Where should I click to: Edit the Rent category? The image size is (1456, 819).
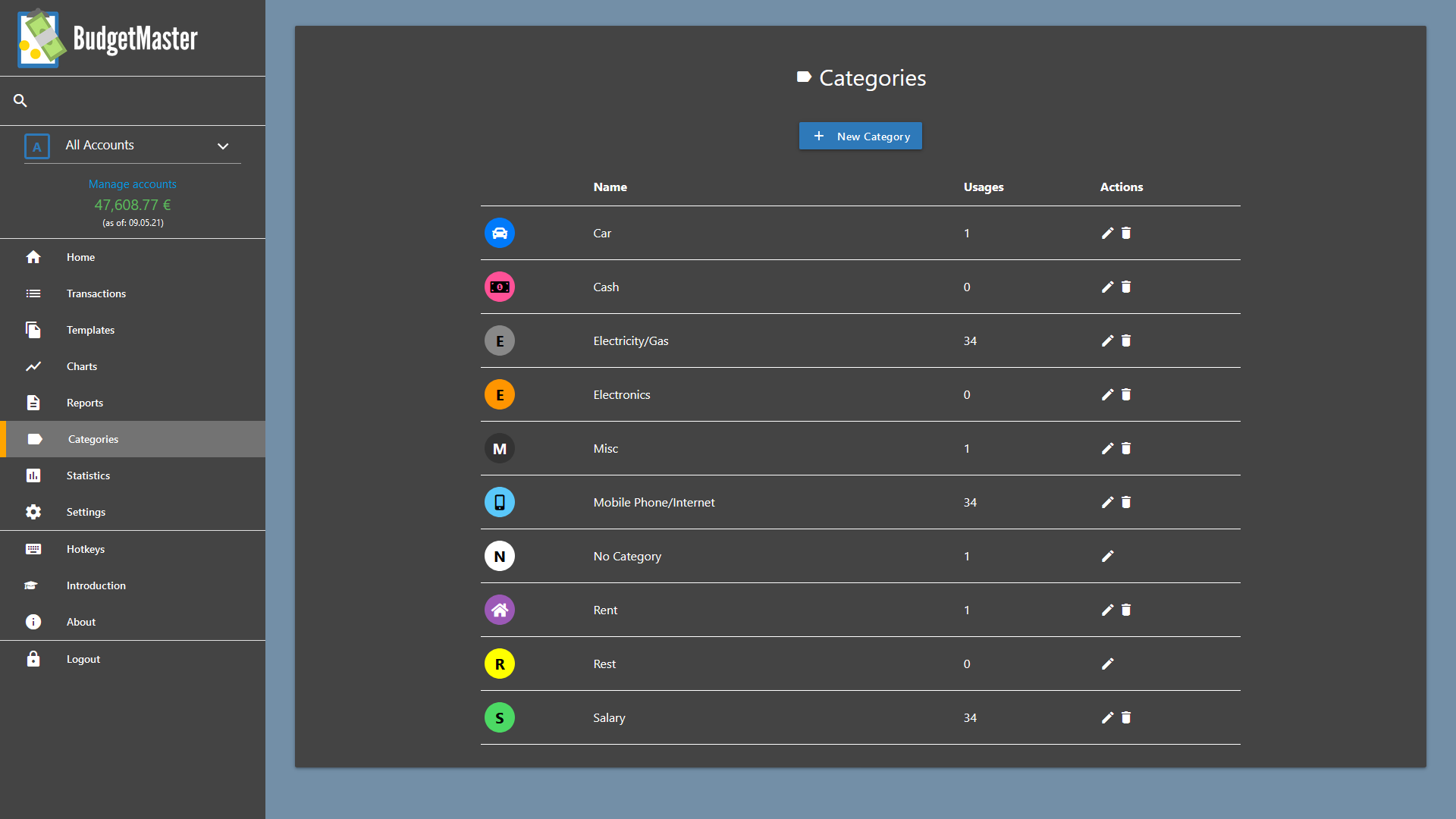(1107, 610)
